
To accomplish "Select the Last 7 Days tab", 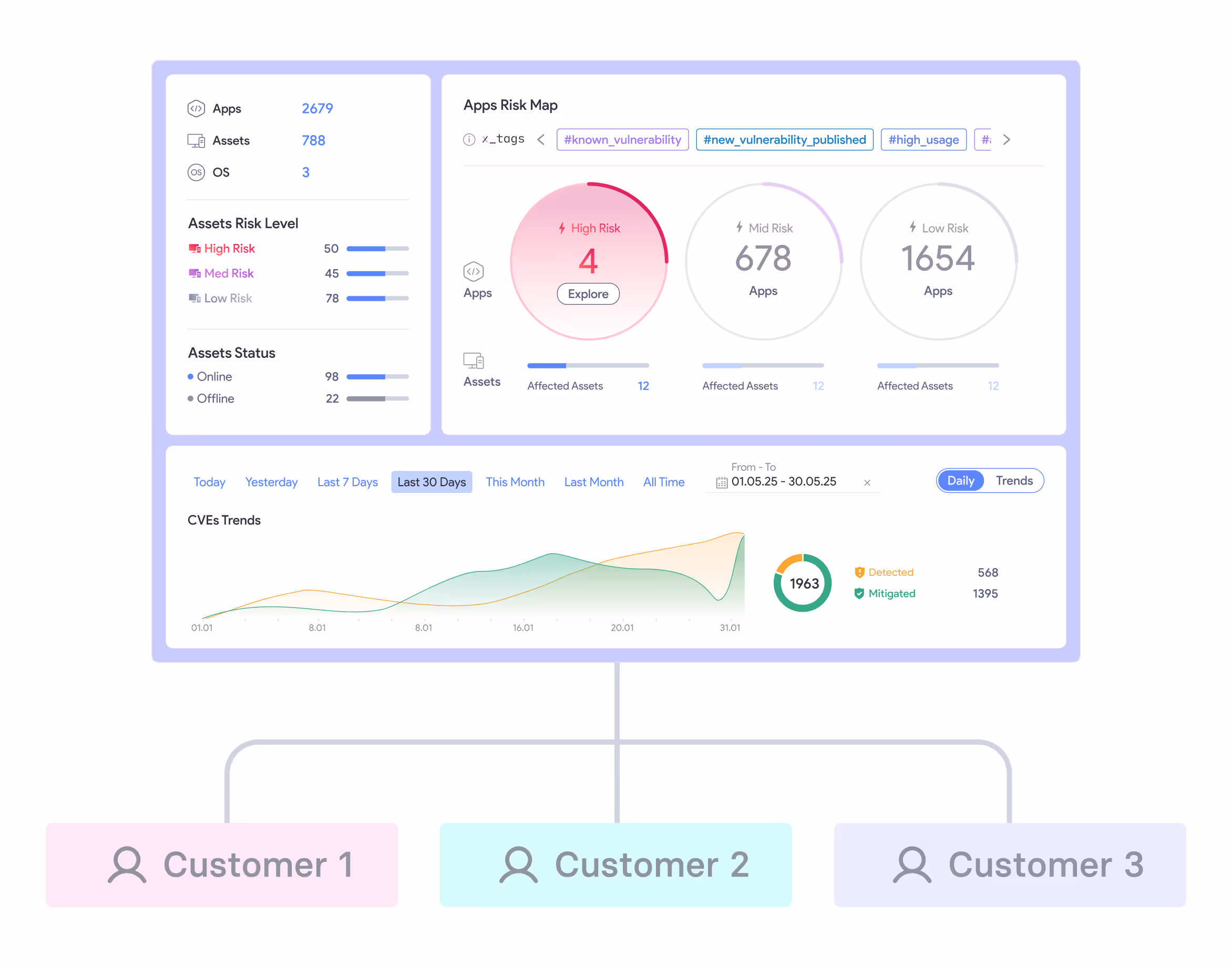I will (x=347, y=482).
